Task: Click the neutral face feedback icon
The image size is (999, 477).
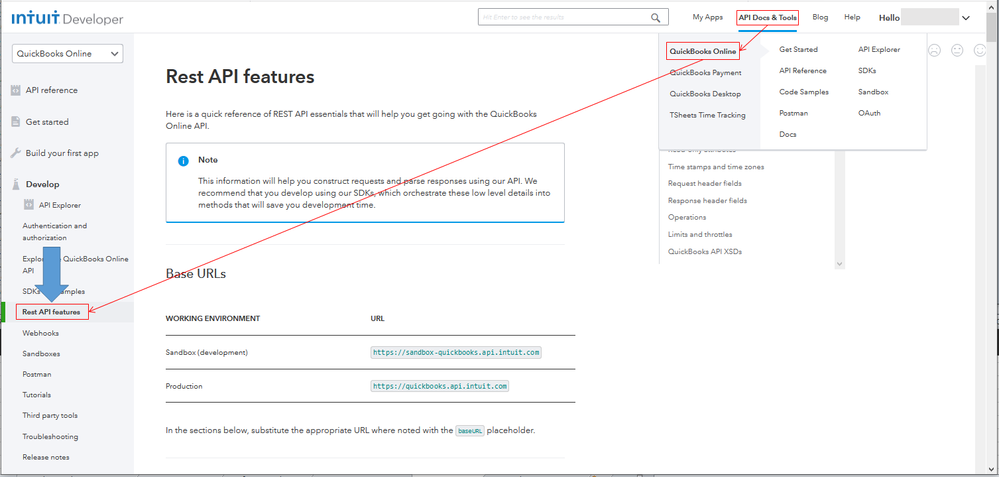Action: point(957,50)
